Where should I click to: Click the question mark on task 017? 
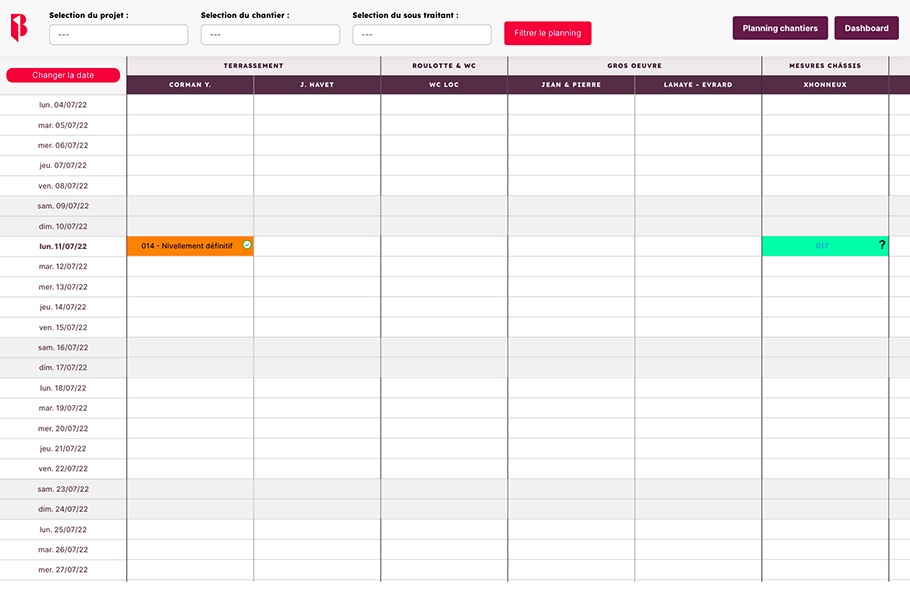pos(881,245)
